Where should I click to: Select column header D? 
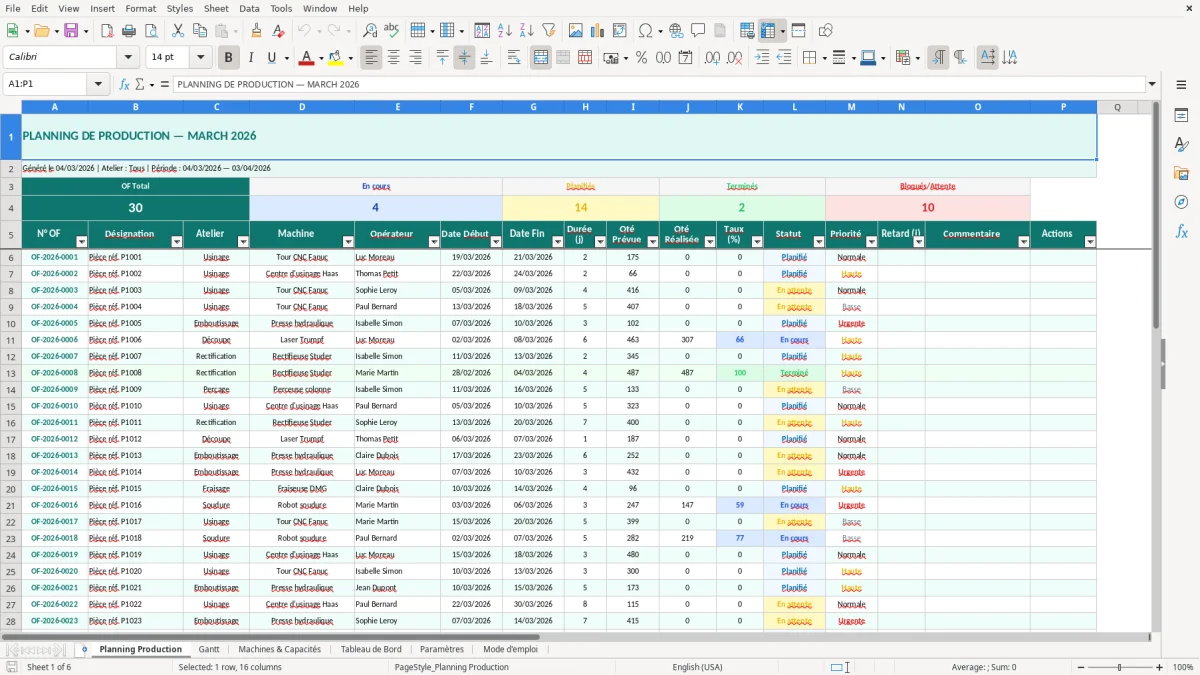click(x=302, y=107)
